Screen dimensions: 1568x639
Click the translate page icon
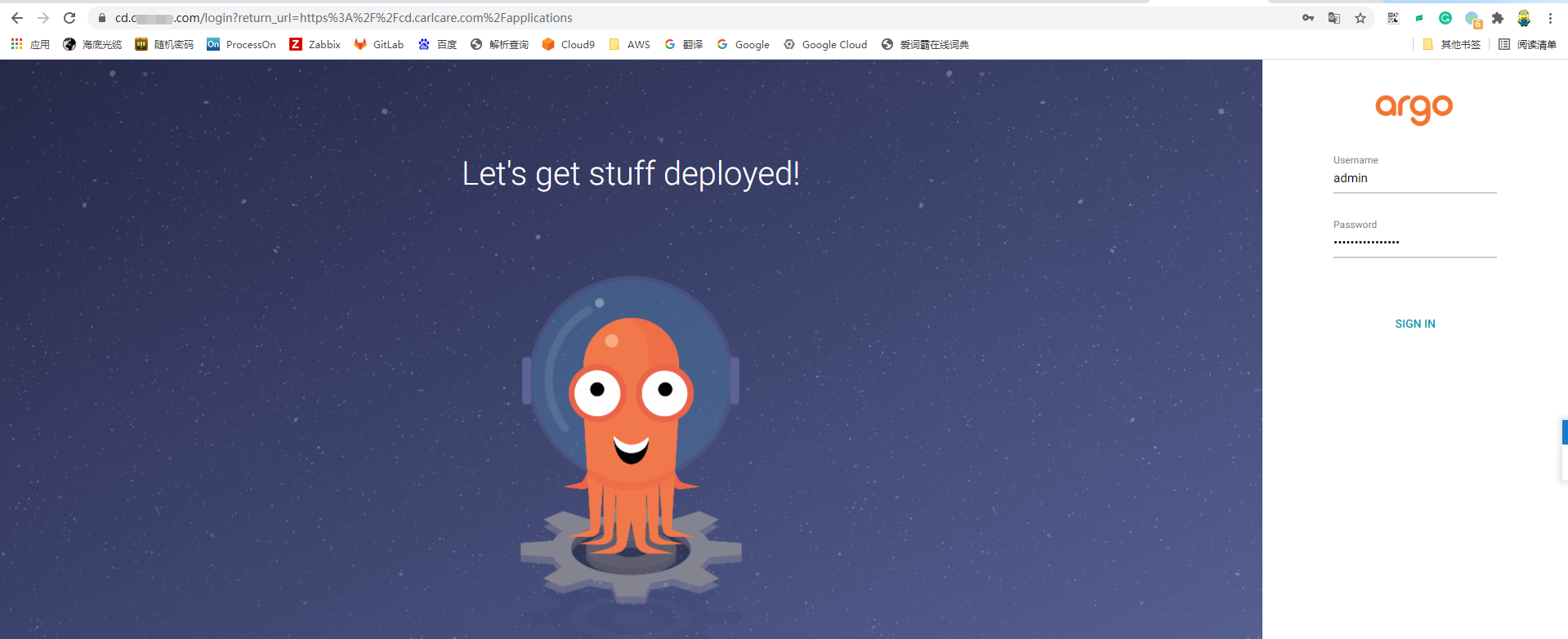(1334, 18)
